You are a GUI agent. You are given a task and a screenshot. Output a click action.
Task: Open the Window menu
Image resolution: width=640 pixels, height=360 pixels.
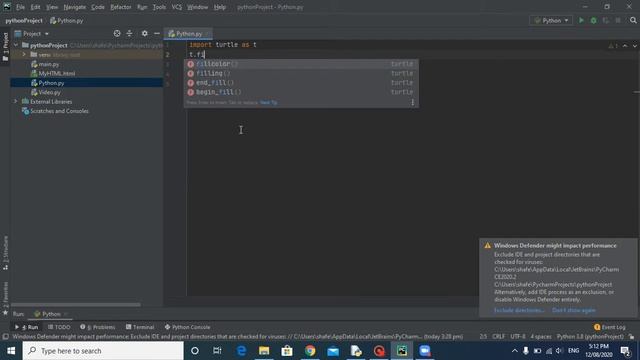pos(198,7)
